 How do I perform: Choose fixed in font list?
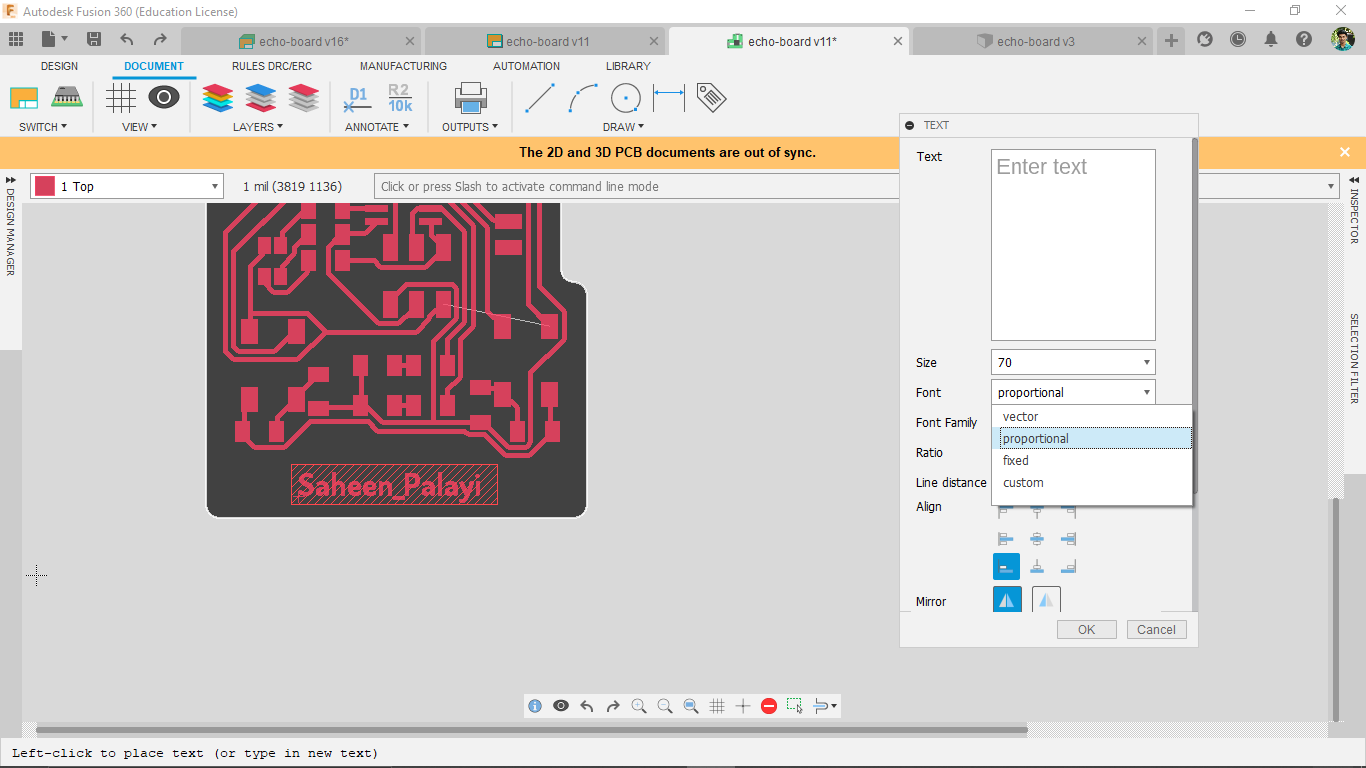pos(1092,460)
